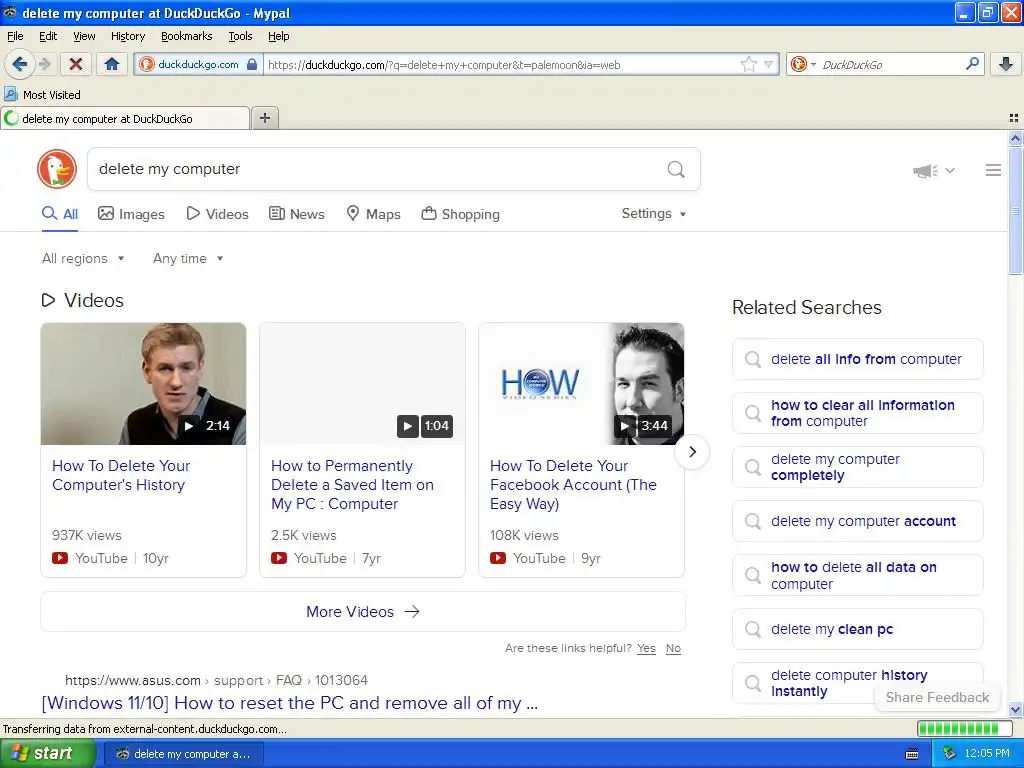Click scrollbar down arrow
Screen dimensions: 1024x768
coord(1015,709)
